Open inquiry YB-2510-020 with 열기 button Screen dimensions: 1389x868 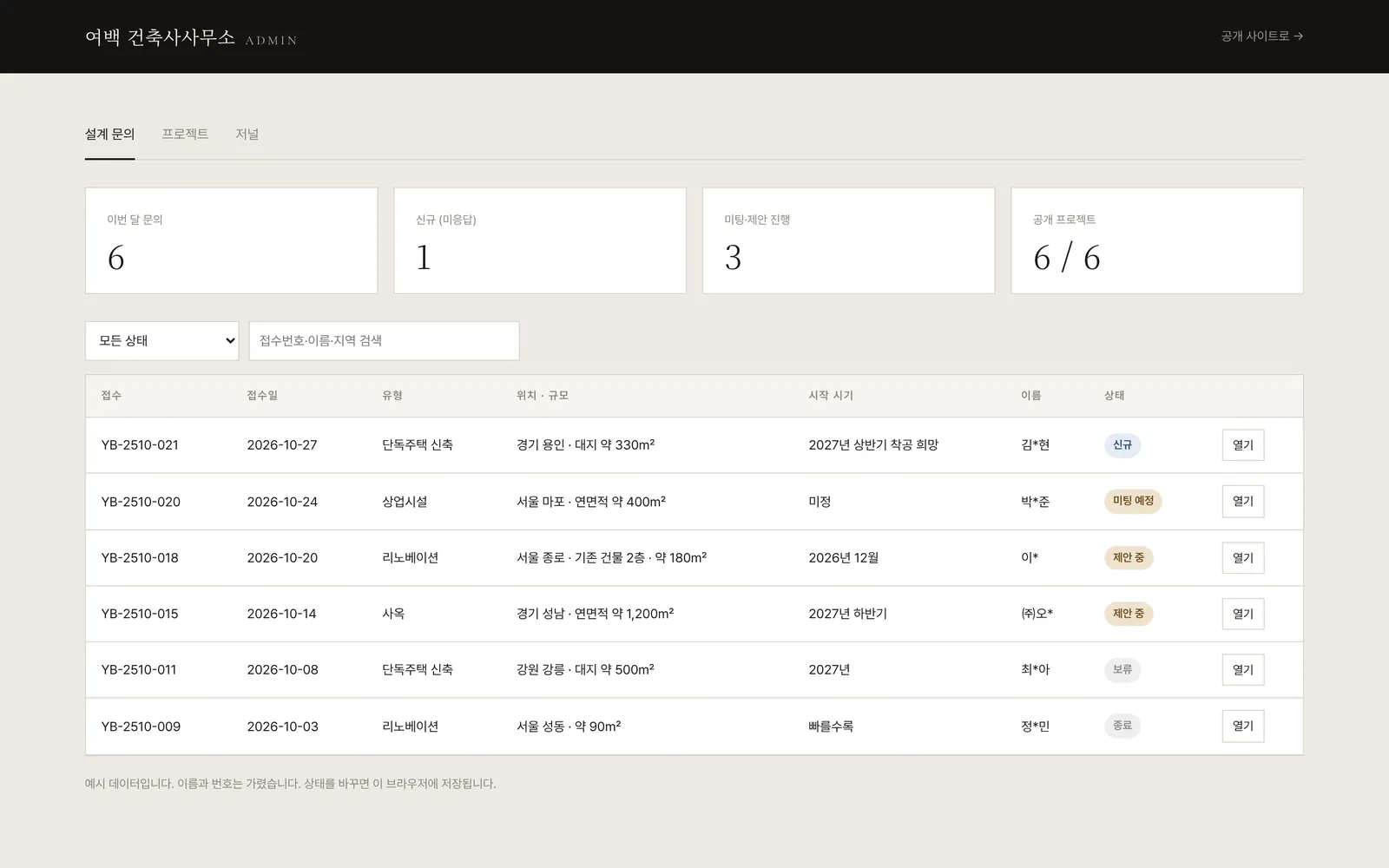1243,502
